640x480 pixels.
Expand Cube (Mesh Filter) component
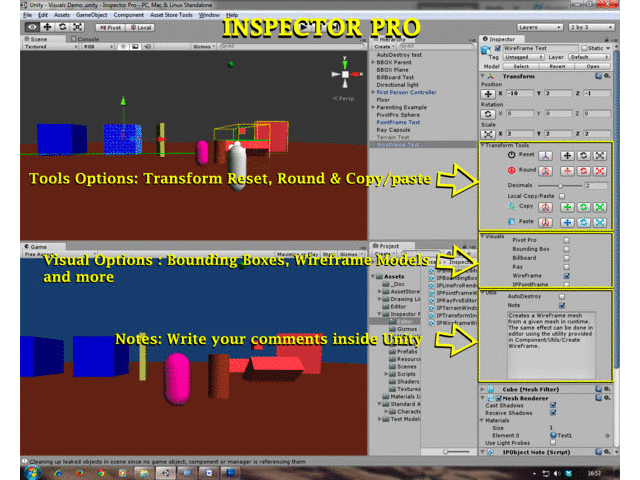(483, 389)
